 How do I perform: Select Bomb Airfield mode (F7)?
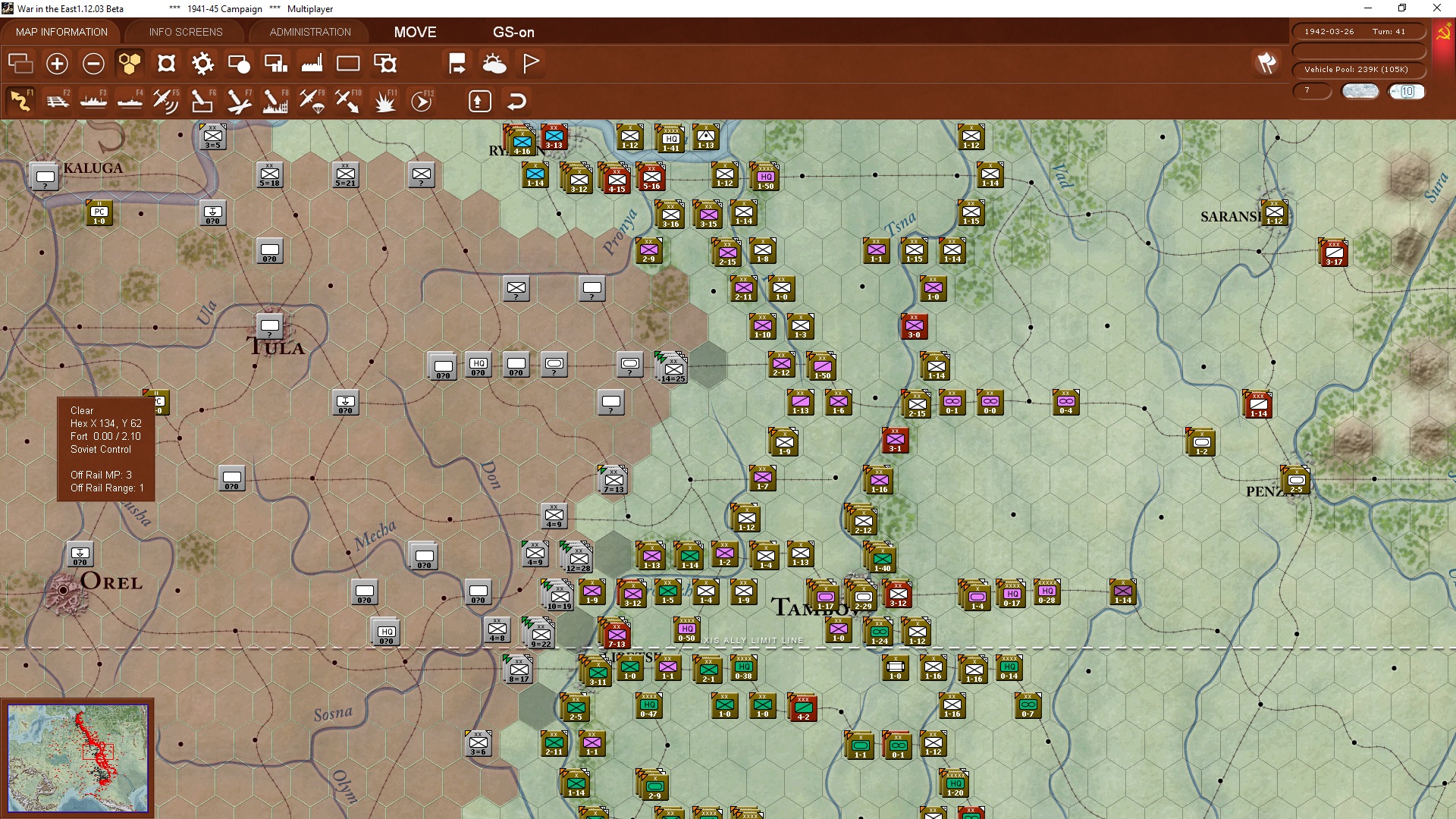point(238,101)
